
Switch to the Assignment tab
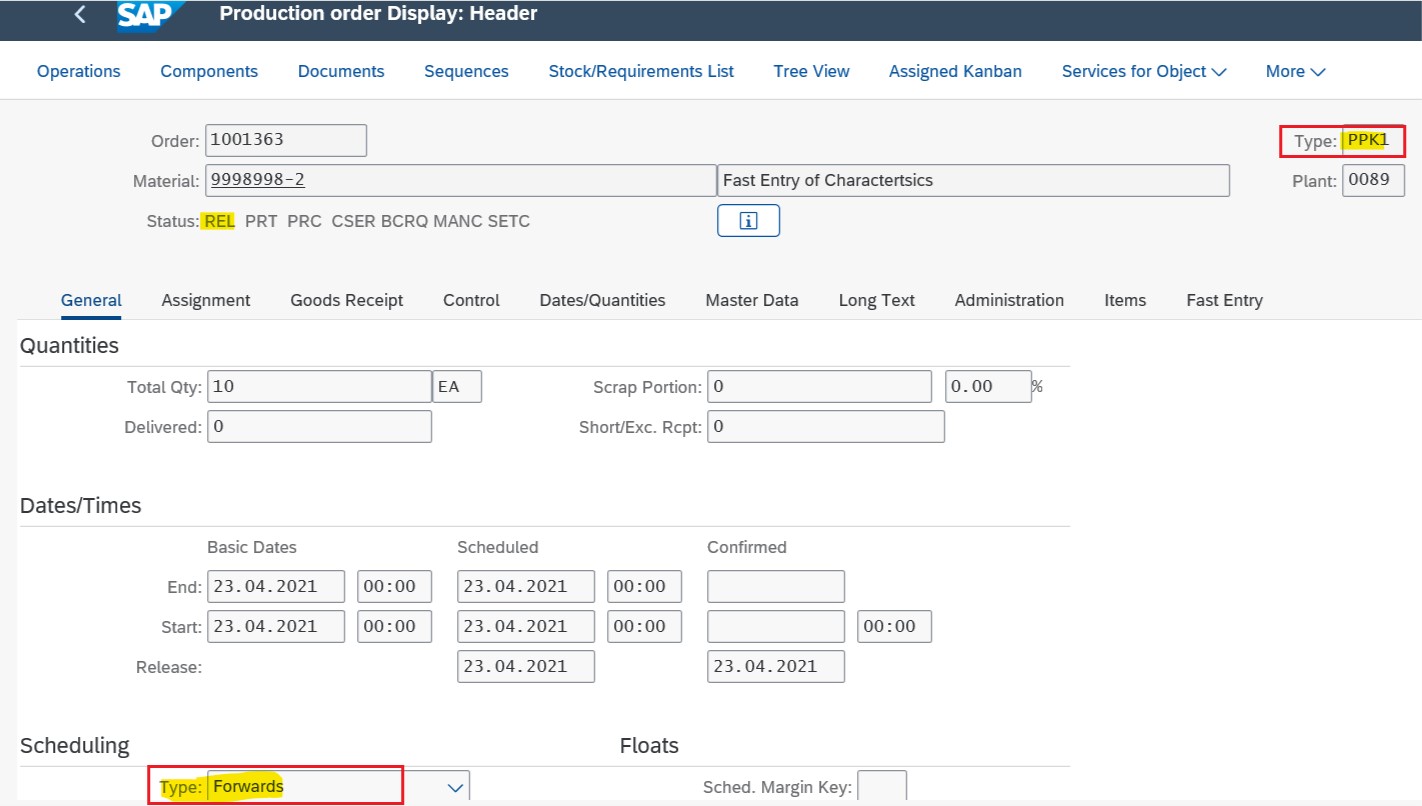206,300
